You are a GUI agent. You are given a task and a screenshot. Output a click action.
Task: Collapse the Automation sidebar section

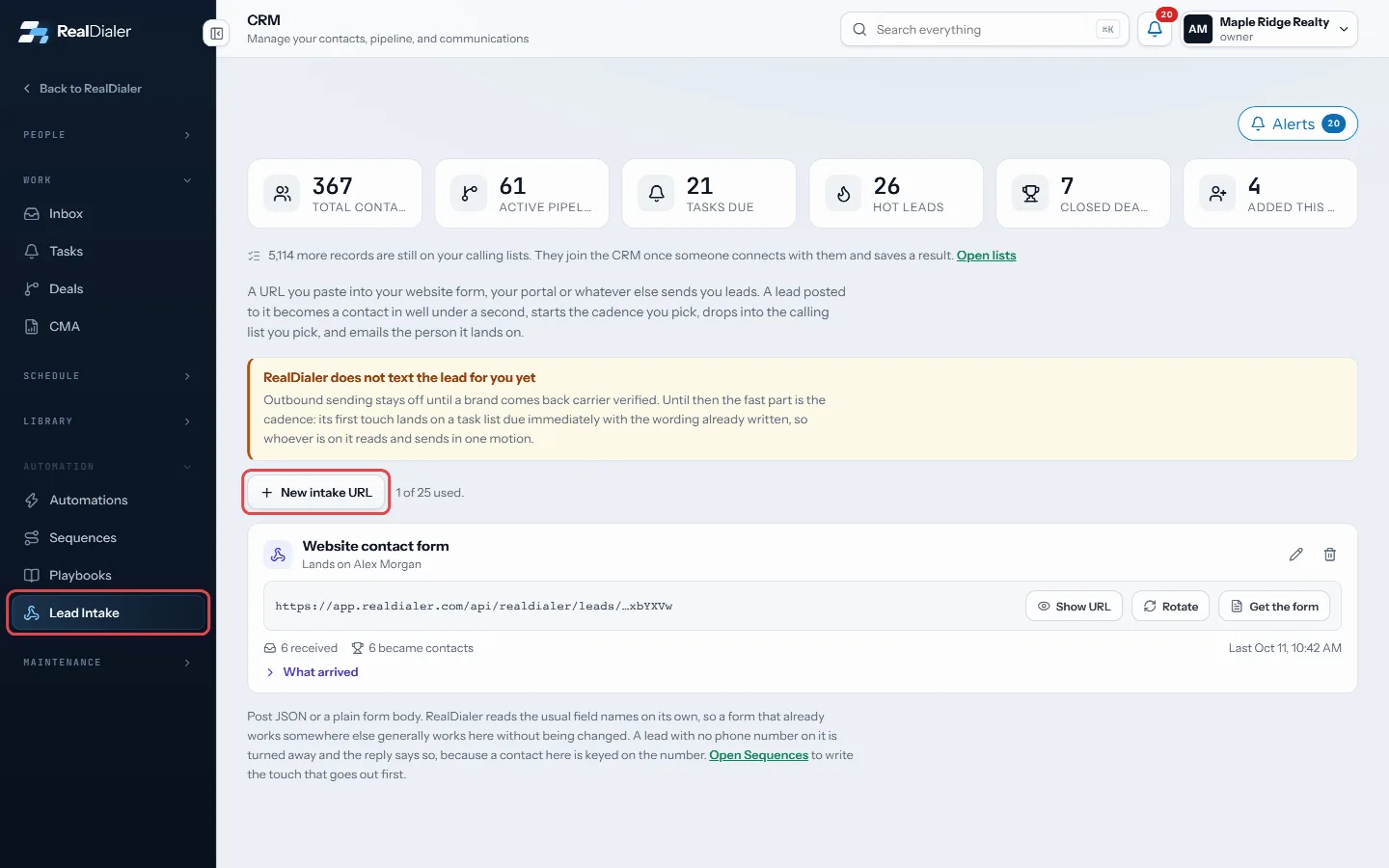coord(107,467)
